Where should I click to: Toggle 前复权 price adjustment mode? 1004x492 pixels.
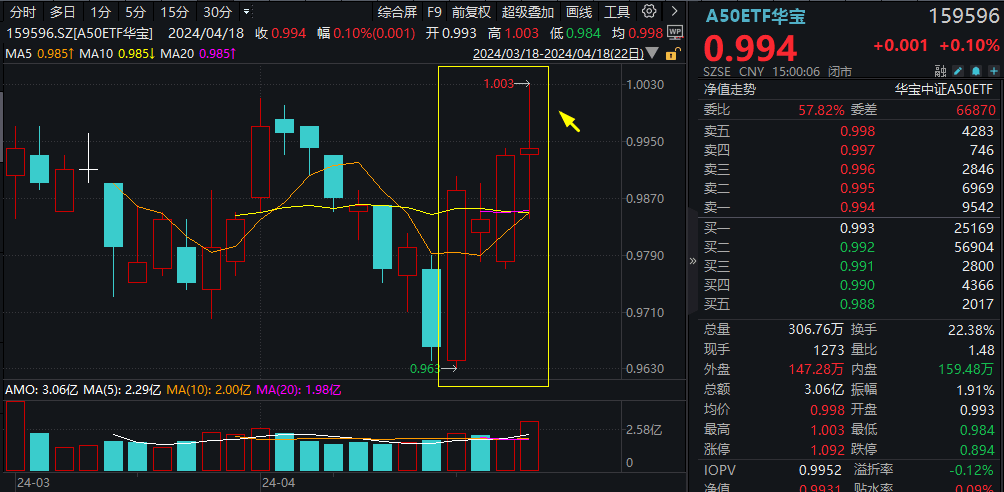point(471,12)
